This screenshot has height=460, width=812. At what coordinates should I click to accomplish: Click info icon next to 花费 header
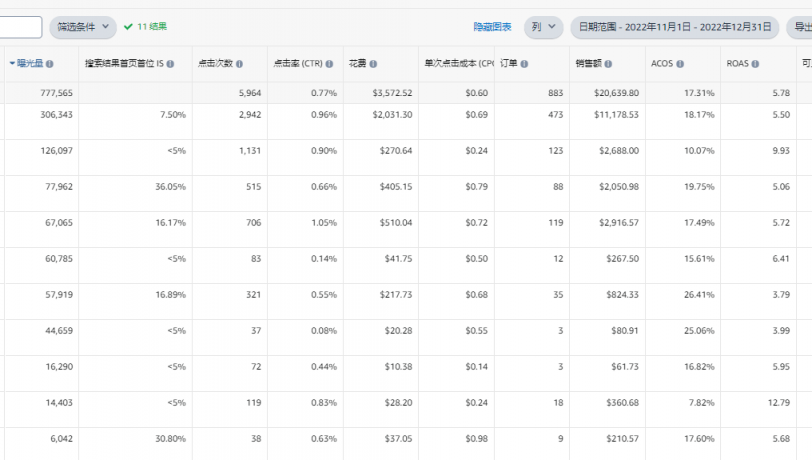[x=373, y=64]
